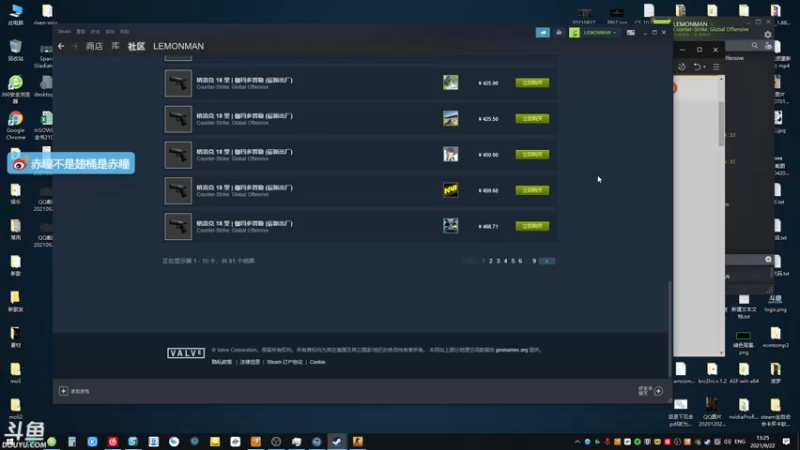800x450 pixels.
Task: Open the 商店 (Store) tab in Steam
Action: pyautogui.click(x=94, y=46)
